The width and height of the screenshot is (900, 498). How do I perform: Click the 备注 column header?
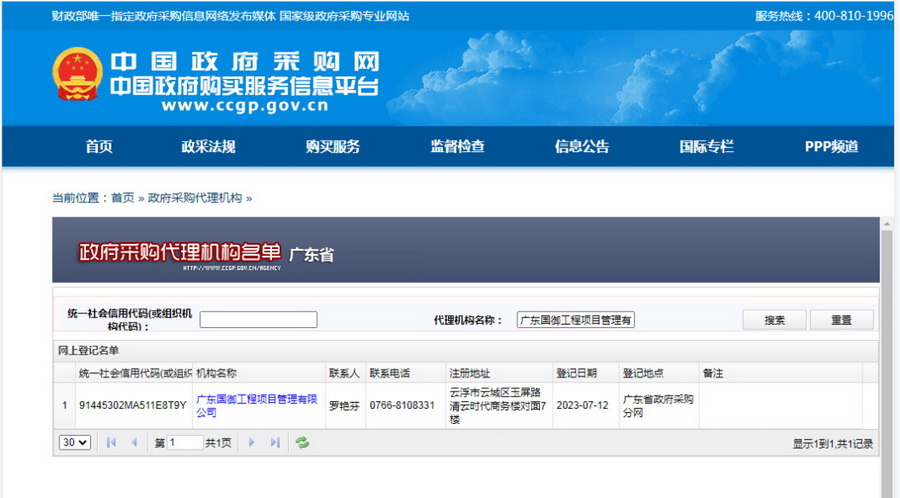point(781,374)
